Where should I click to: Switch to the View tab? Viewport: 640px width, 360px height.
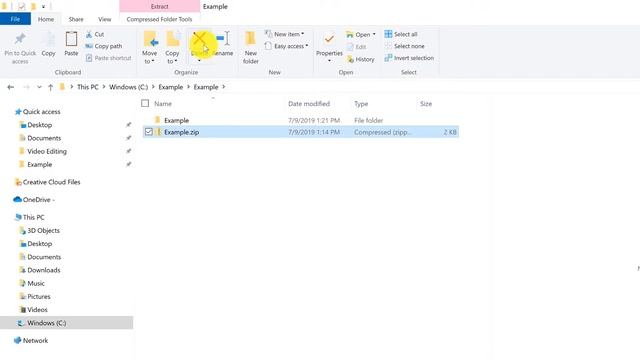(104, 19)
